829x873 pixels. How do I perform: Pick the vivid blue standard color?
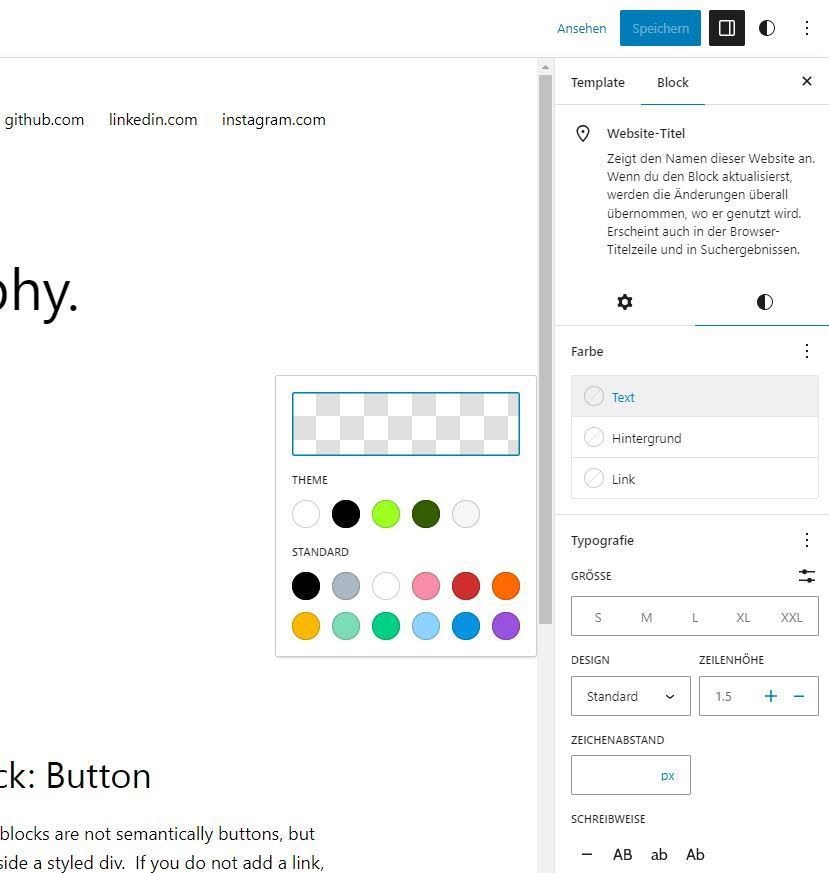(466, 626)
